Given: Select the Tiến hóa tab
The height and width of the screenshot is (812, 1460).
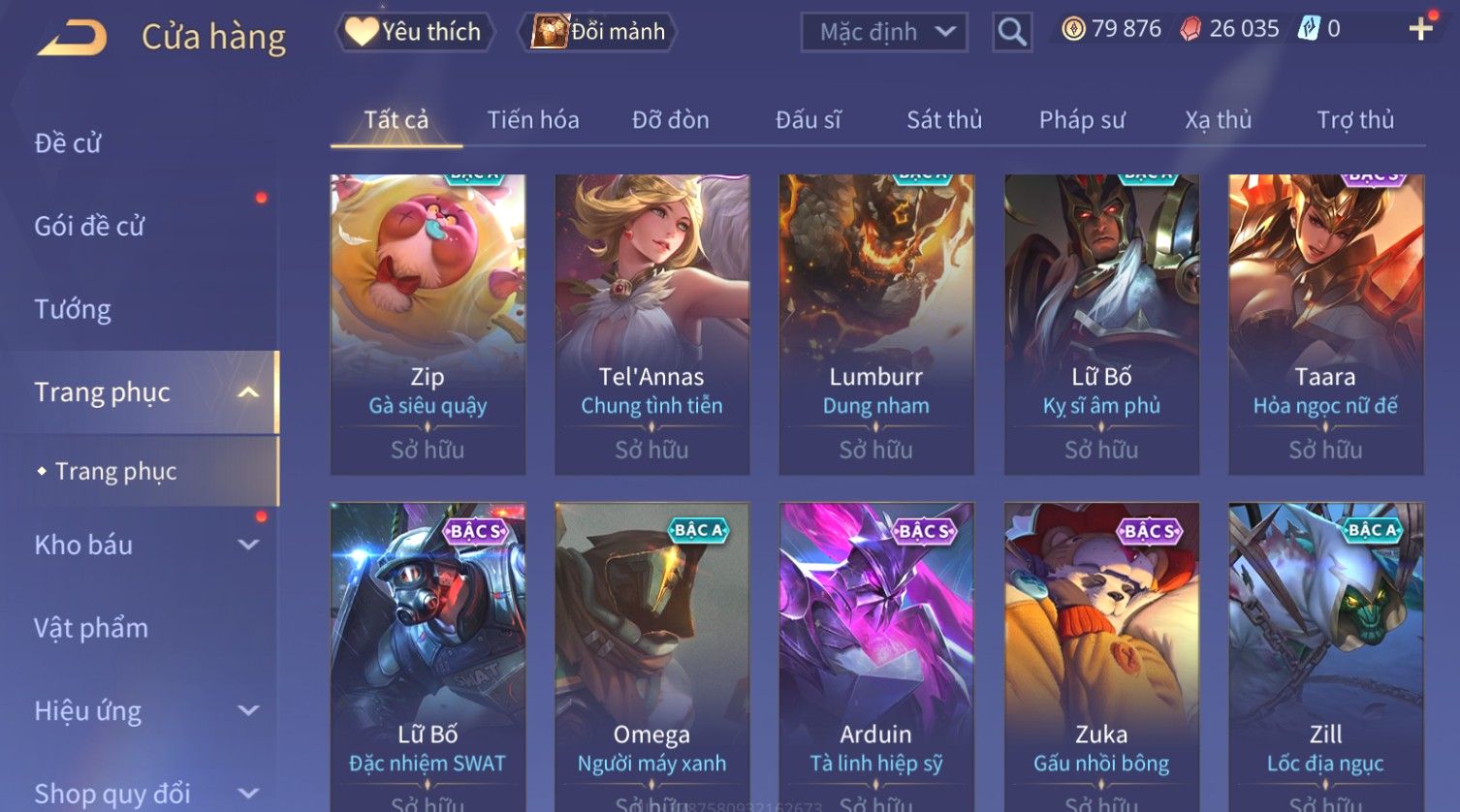Looking at the screenshot, I should (533, 120).
